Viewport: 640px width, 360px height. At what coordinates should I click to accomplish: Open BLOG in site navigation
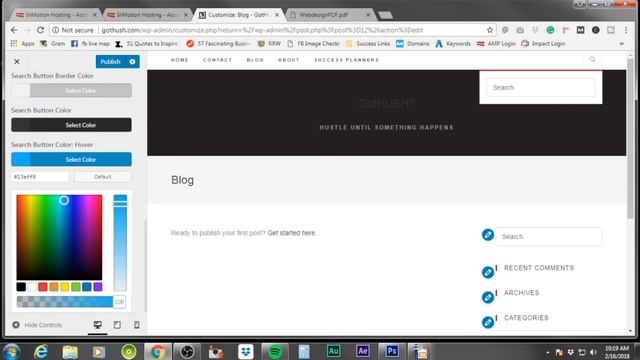255,60
